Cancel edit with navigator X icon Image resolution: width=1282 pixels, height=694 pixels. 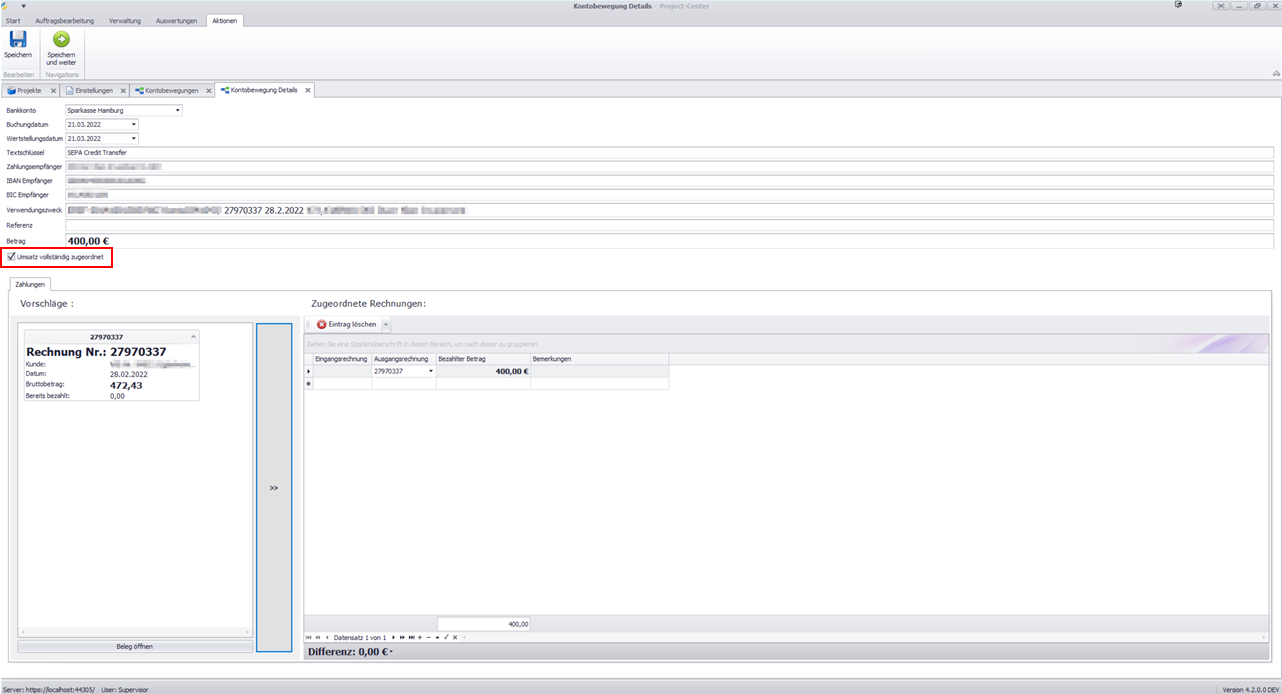[x=455, y=637]
